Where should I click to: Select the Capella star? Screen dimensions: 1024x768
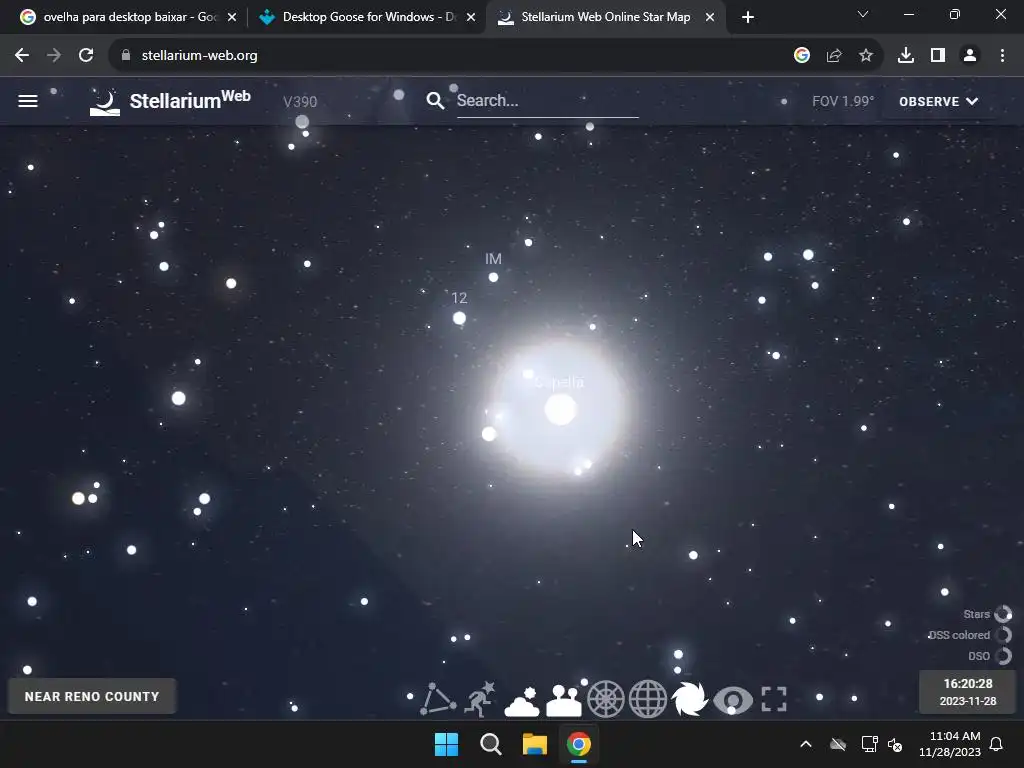pos(560,410)
